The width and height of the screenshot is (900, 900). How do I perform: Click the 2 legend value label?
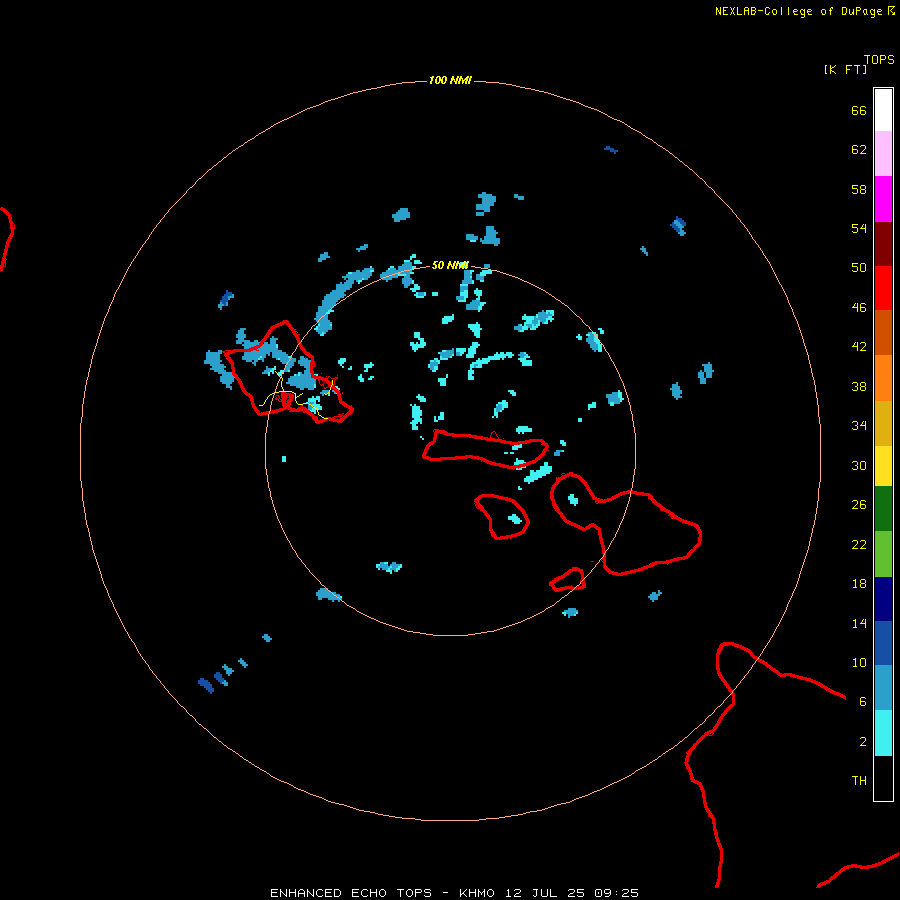[863, 741]
